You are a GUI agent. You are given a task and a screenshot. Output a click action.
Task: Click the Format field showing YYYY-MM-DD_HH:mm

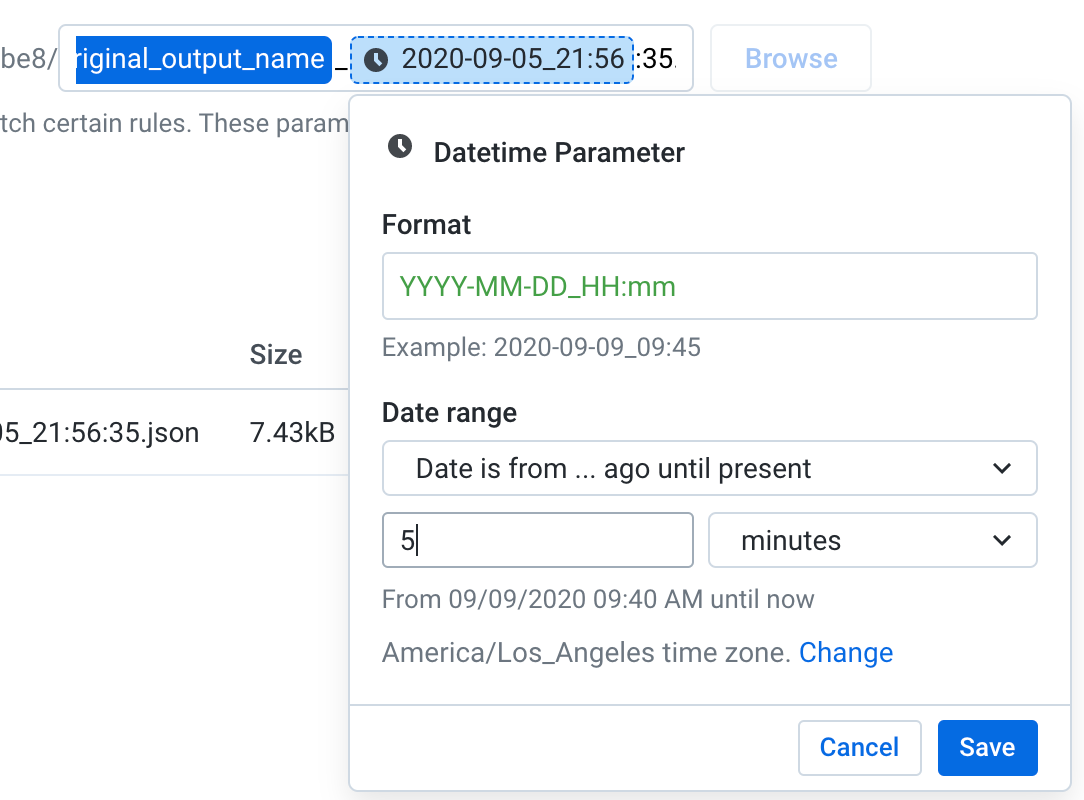pyautogui.click(x=709, y=286)
